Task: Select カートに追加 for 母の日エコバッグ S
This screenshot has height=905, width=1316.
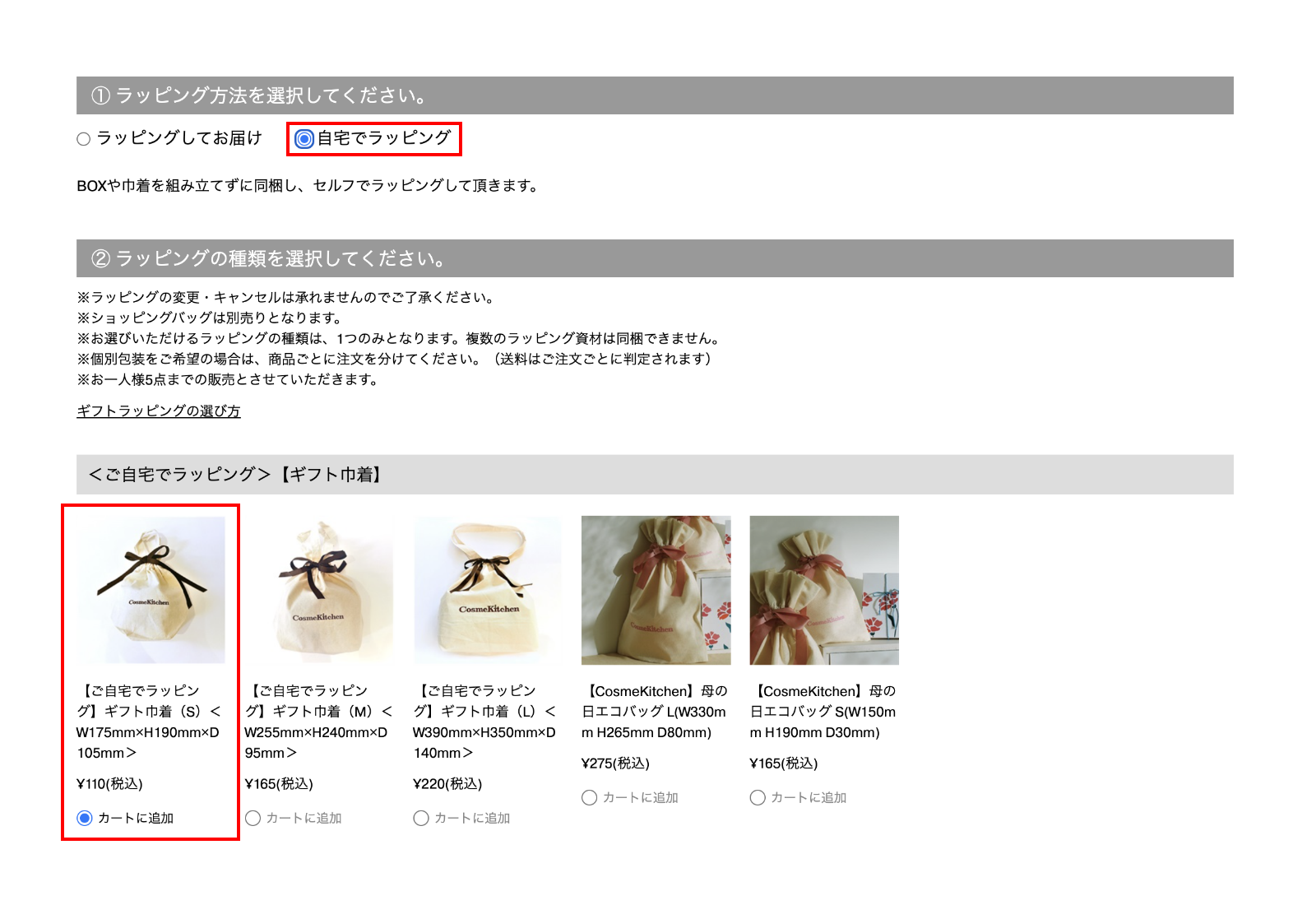Action: (x=758, y=797)
